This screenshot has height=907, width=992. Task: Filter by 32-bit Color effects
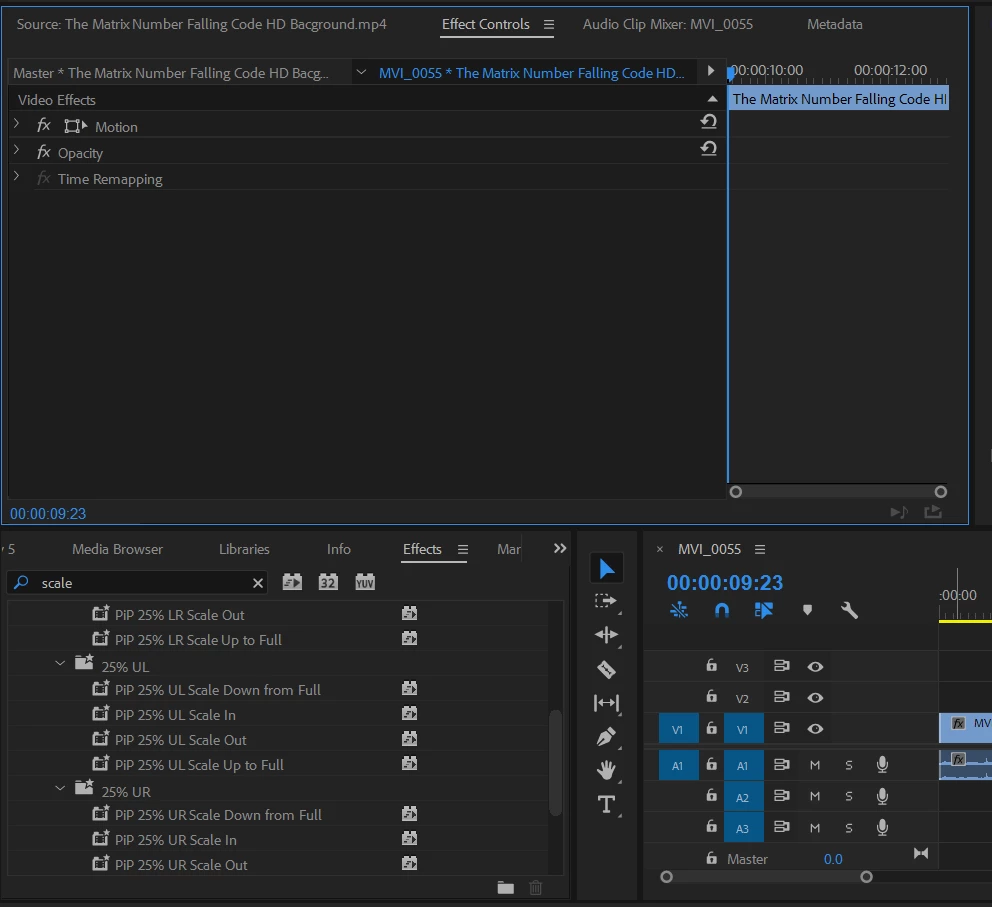pos(328,582)
